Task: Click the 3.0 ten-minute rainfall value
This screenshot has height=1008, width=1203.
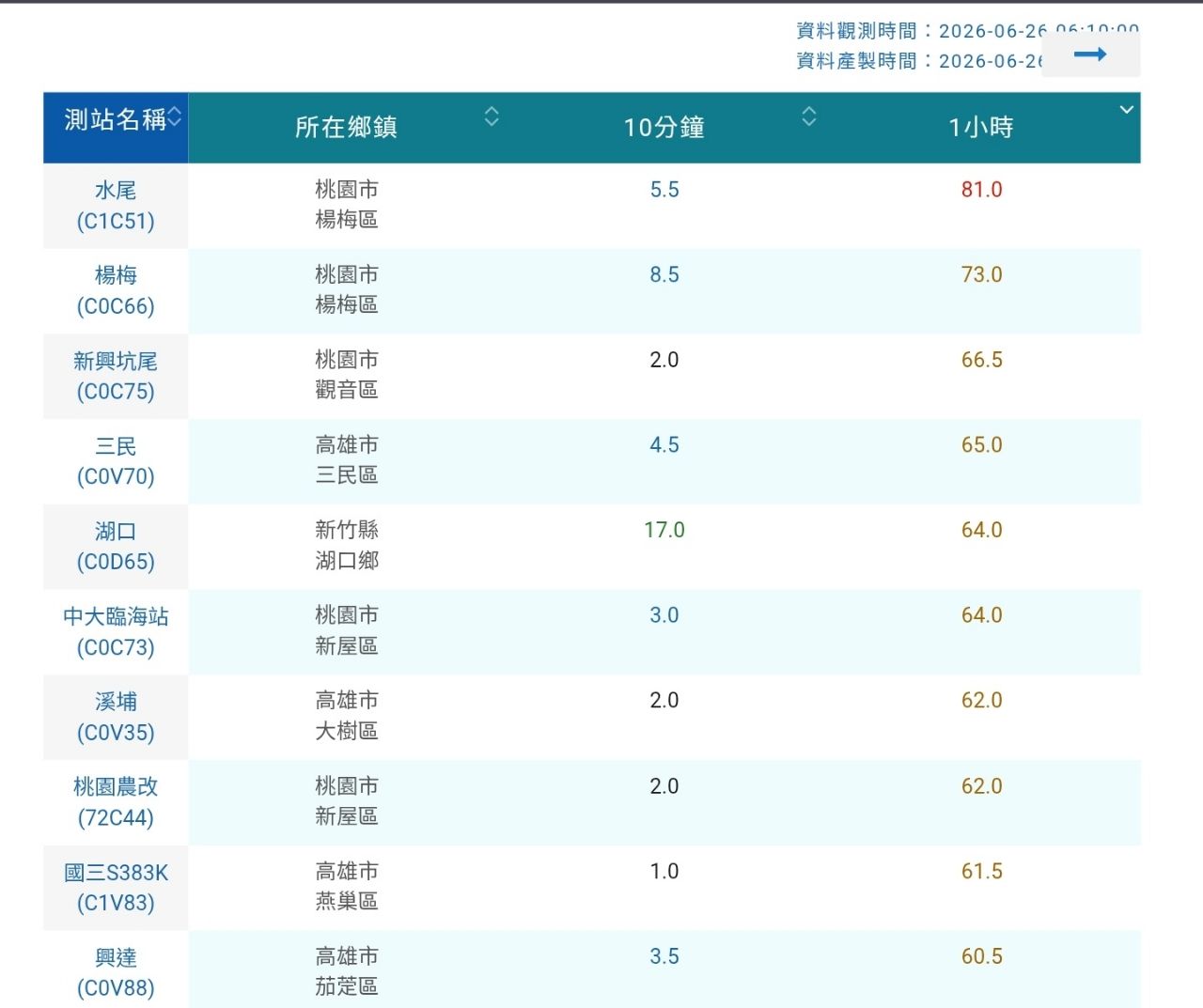Action: coord(664,615)
